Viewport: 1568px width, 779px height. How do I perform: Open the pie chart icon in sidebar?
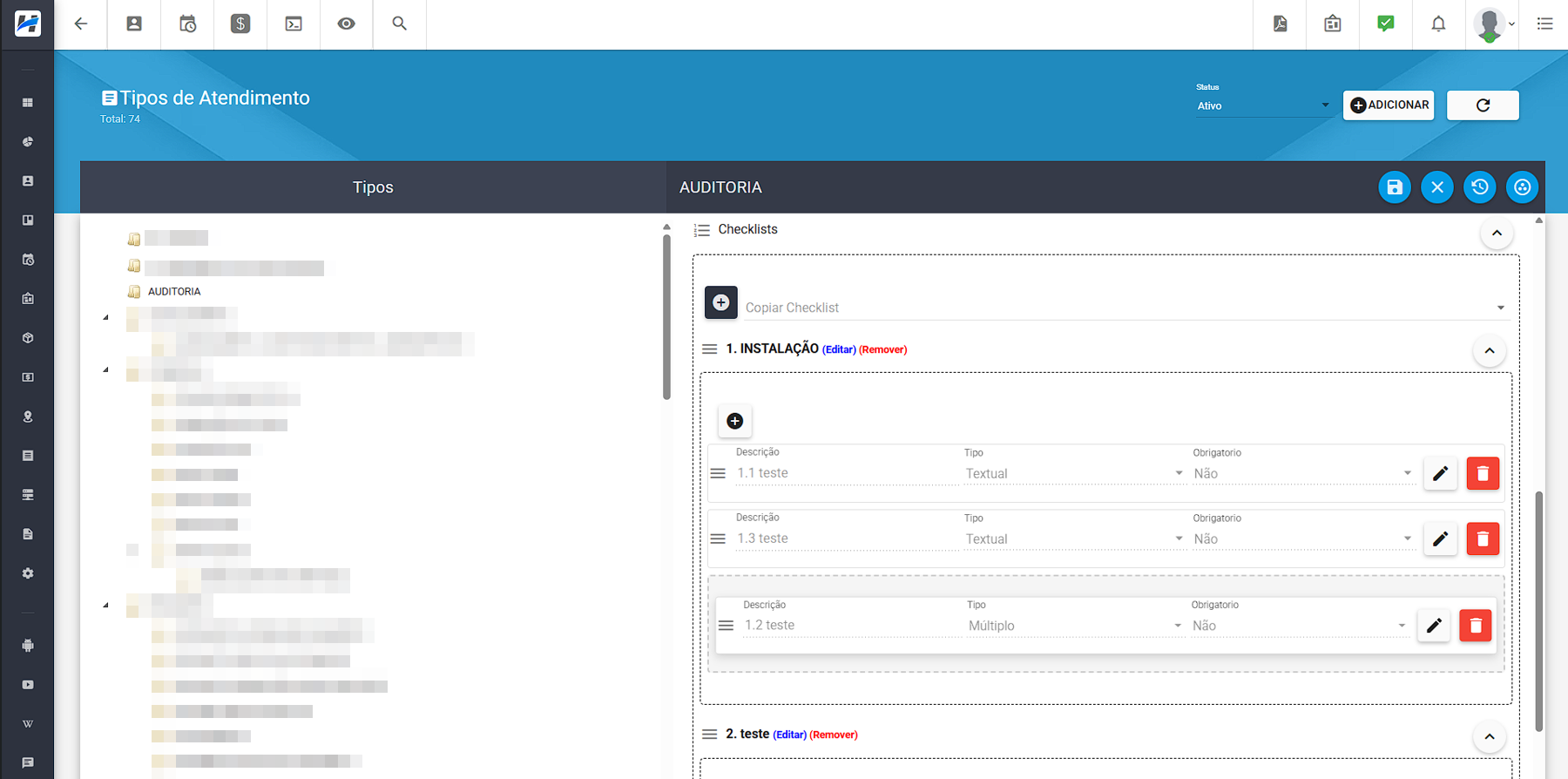(28, 142)
